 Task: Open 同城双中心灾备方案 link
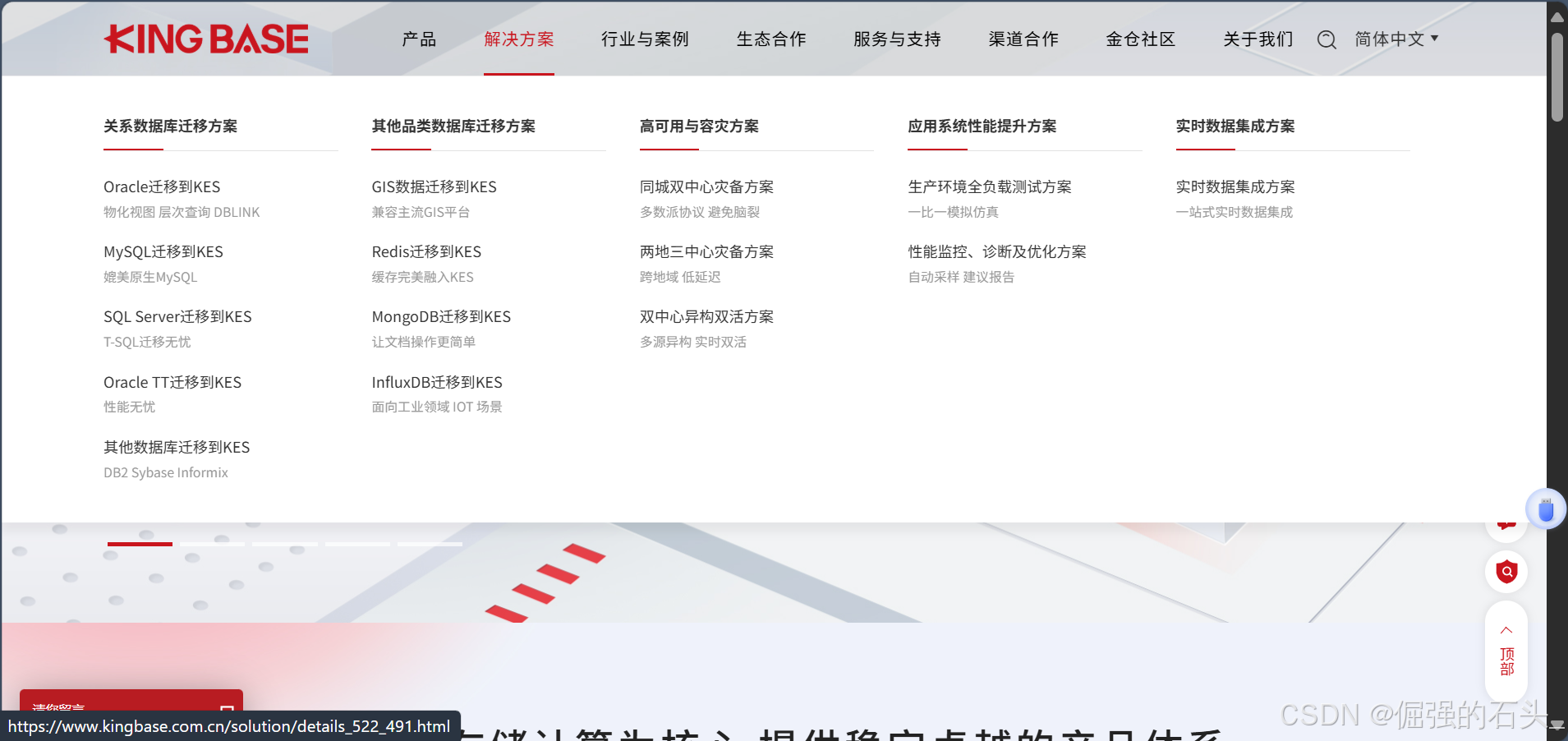coord(707,186)
